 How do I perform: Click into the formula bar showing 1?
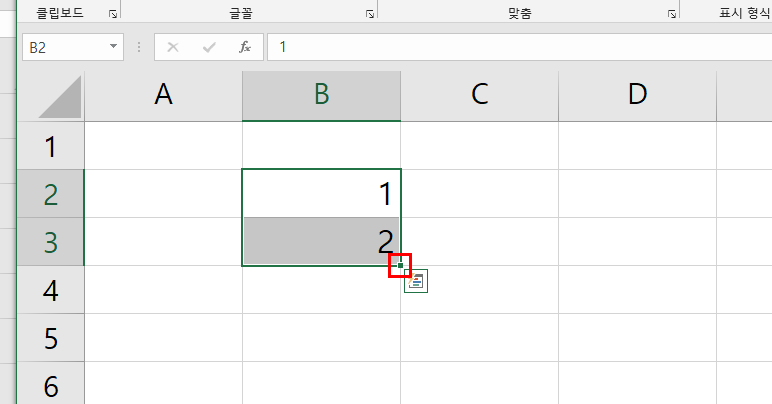[x=500, y=47]
